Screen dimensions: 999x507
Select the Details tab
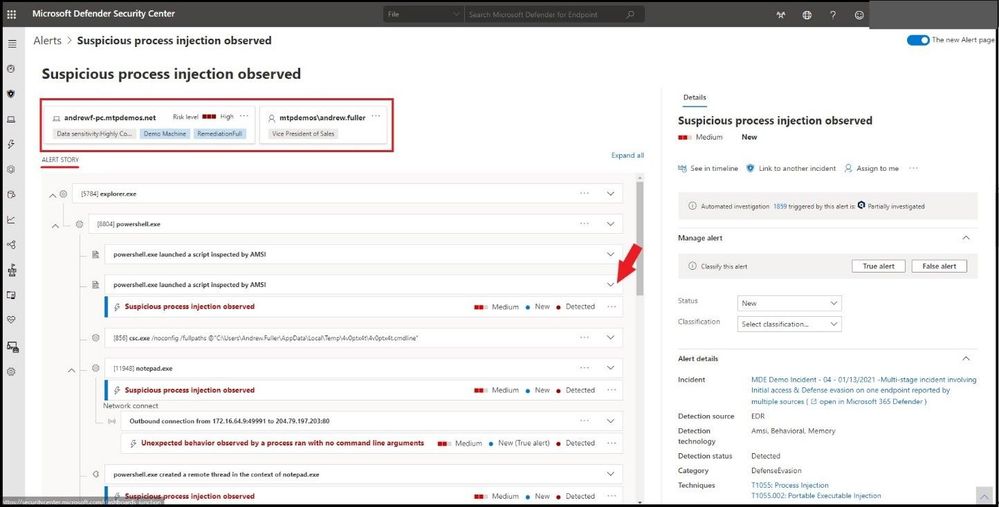point(694,97)
